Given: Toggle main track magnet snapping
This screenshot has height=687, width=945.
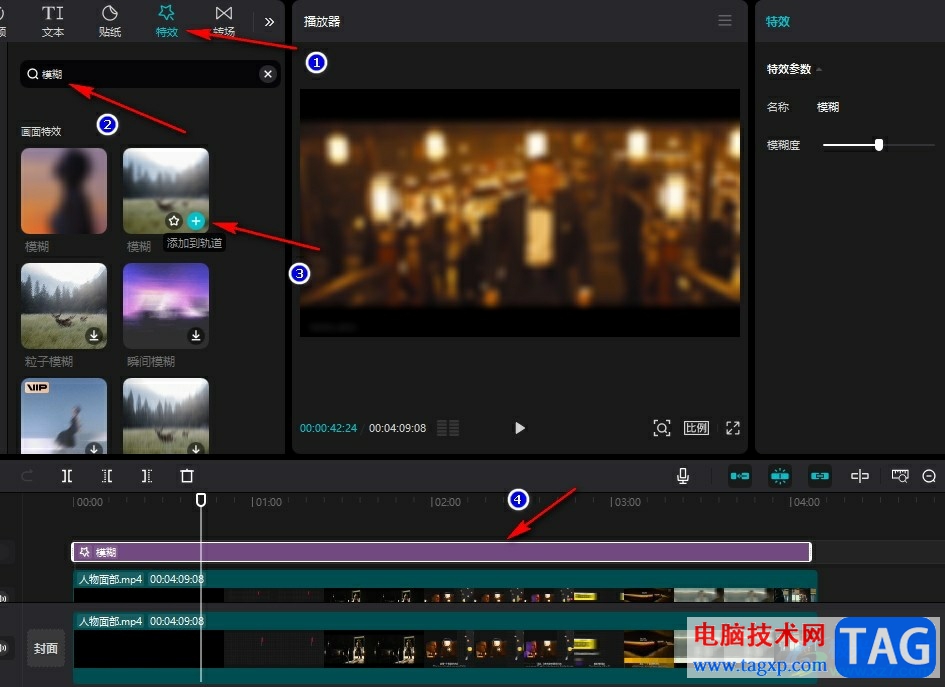Looking at the screenshot, I should tap(739, 476).
